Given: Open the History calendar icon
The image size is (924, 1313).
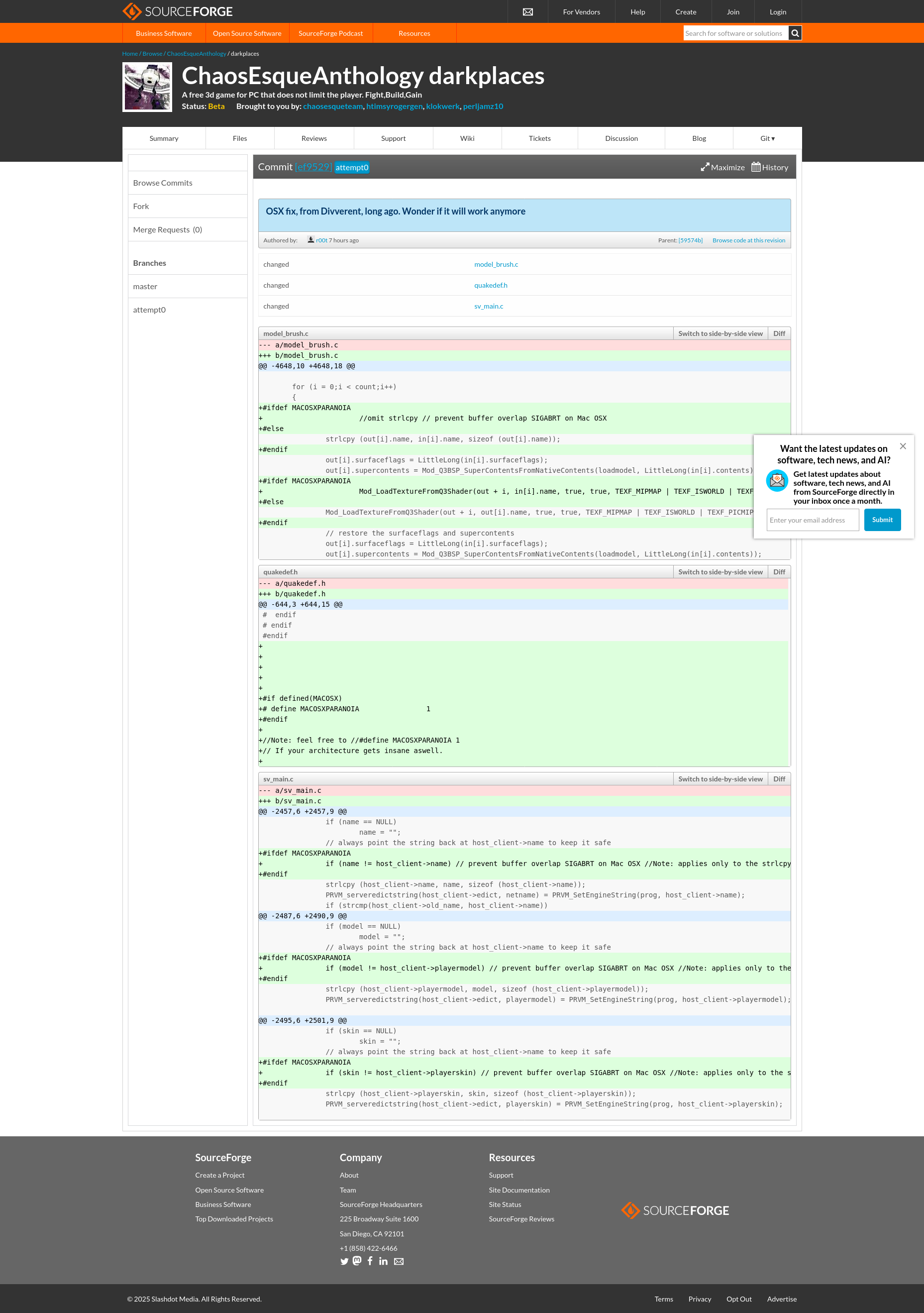Looking at the screenshot, I should [756, 167].
